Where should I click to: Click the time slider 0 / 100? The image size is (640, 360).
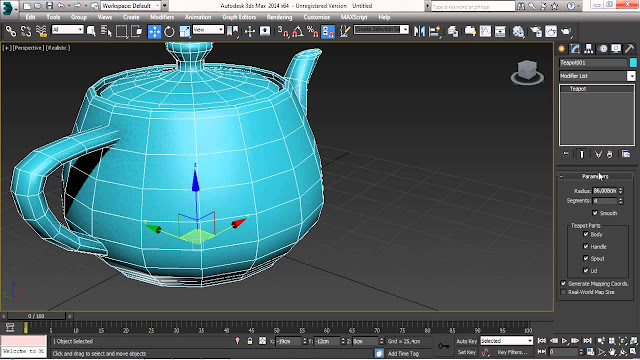(x=36, y=316)
